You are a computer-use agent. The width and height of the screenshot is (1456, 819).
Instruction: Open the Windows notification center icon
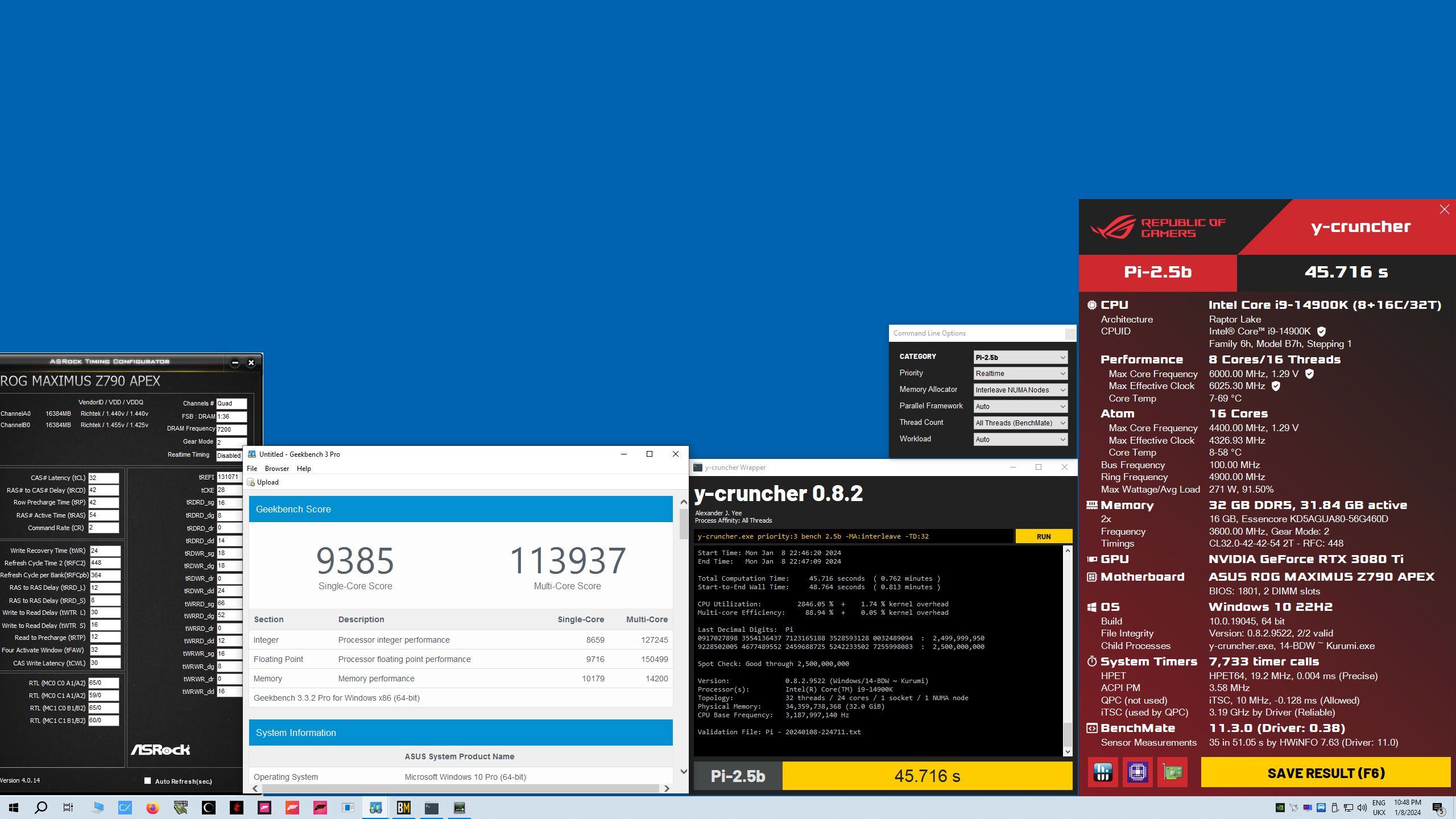pyautogui.click(x=1438, y=808)
